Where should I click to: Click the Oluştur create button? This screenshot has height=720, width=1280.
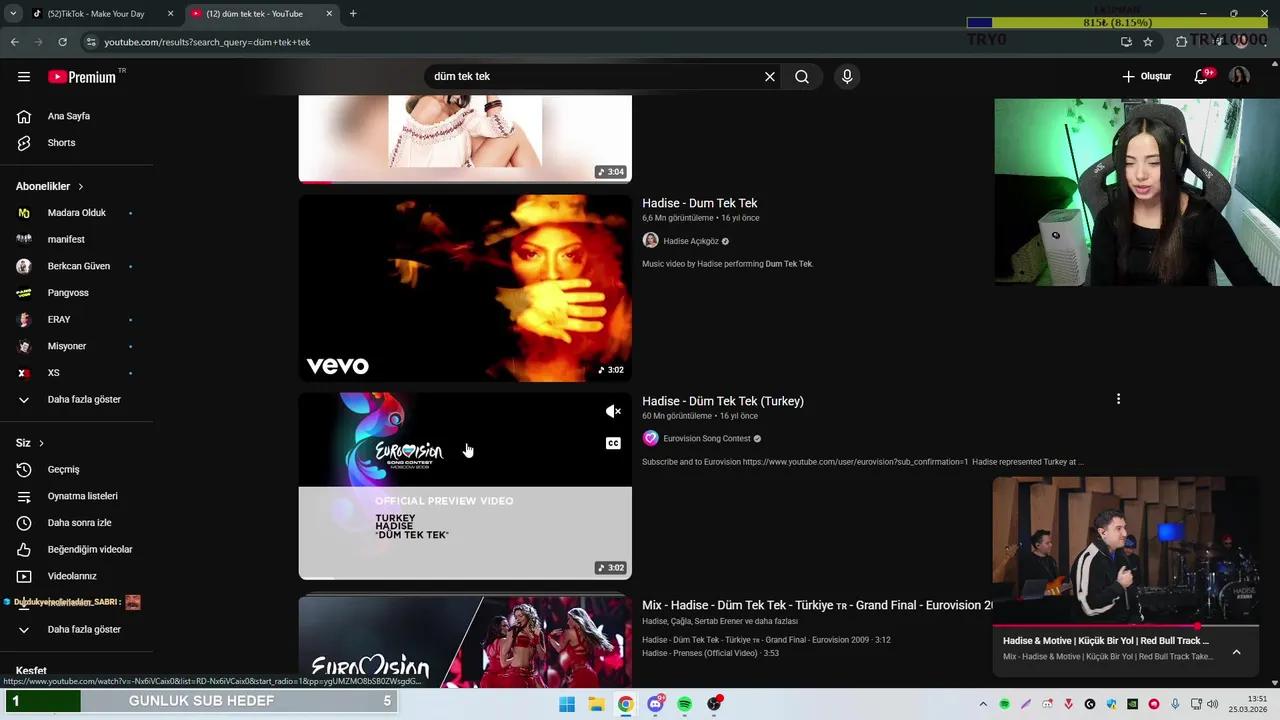[1146, 76]
